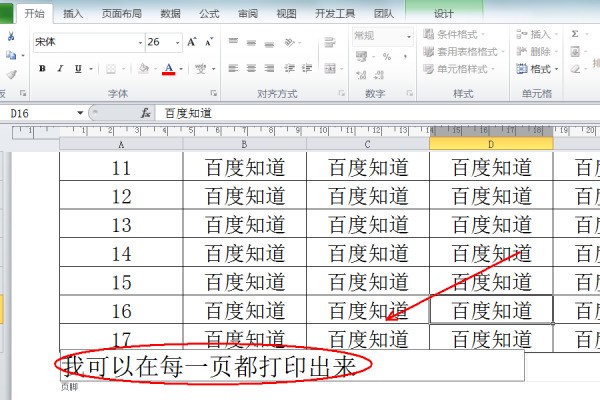Screen dimensions: 600x400
Task: Click Increase Decimal icon
Action: click(x=361, y=75)
